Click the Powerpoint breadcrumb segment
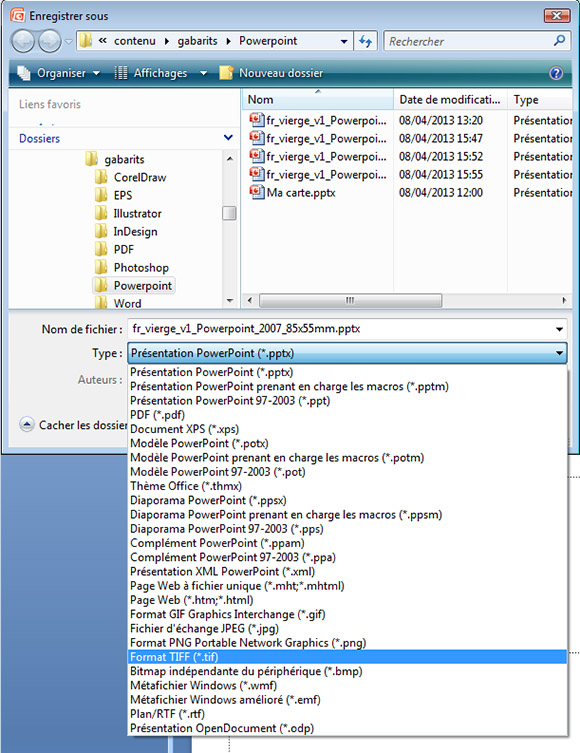 268,41
